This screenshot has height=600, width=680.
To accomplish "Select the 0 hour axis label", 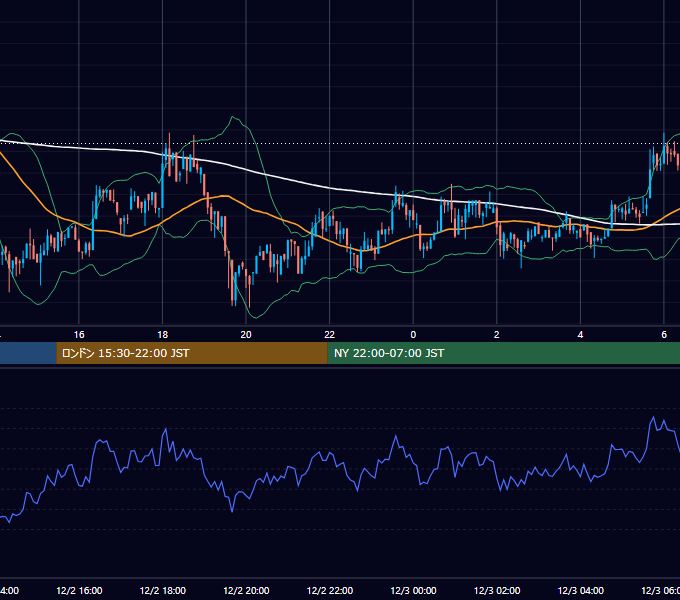I will [x=413, y=335].
